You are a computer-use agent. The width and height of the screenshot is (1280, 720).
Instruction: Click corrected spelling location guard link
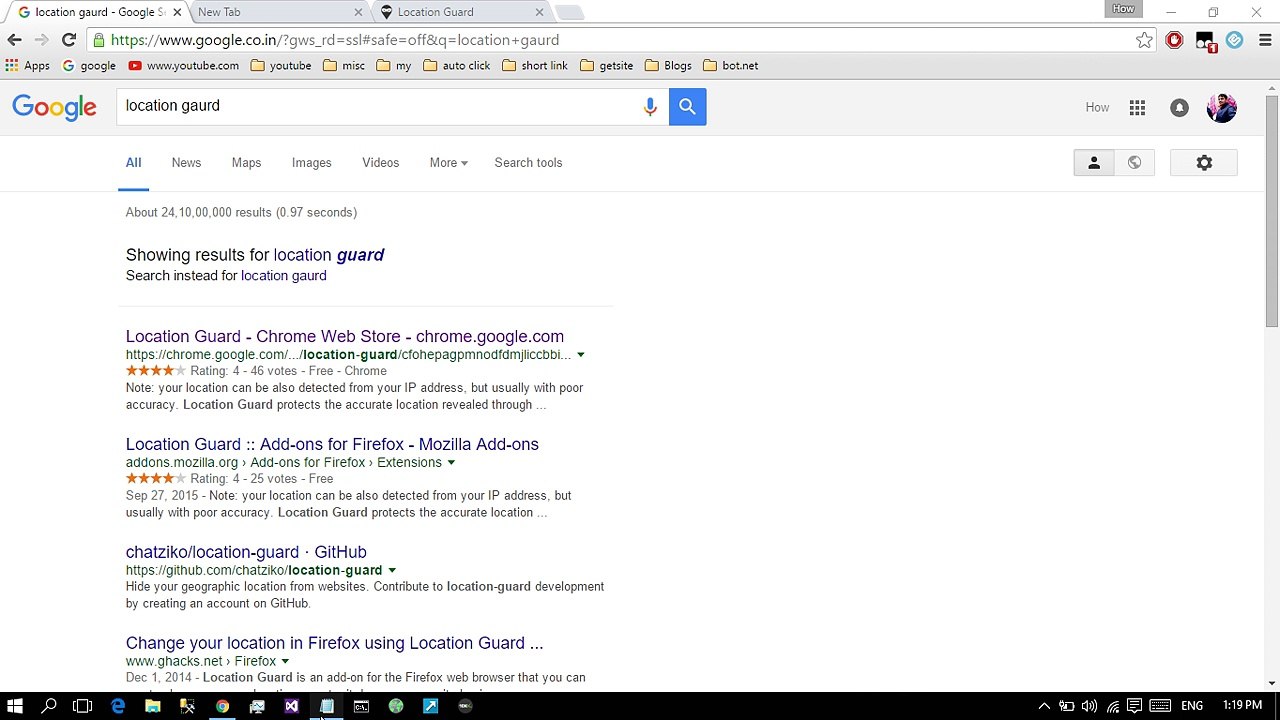329,255
